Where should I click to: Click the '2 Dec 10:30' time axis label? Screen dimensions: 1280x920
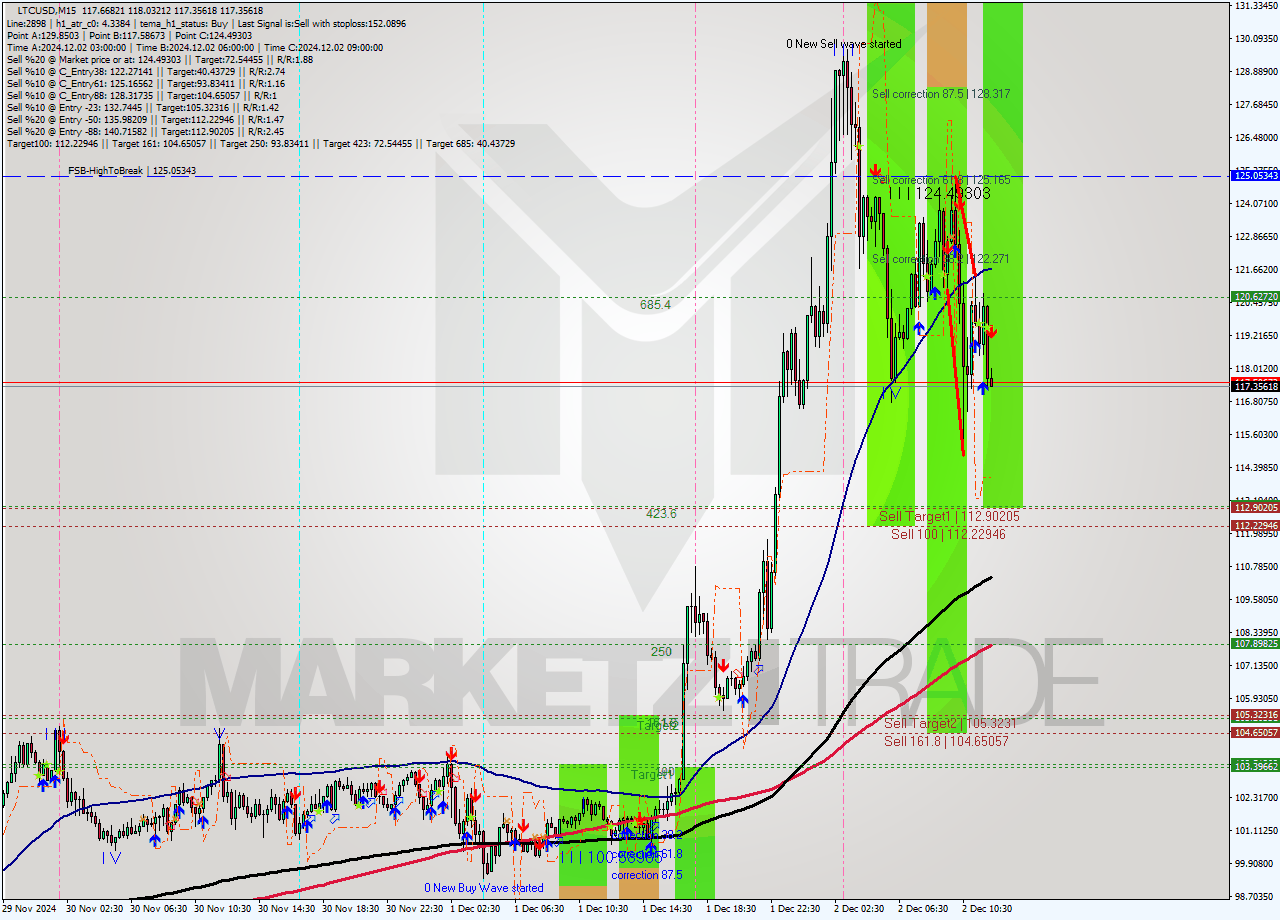pos(987,909)
